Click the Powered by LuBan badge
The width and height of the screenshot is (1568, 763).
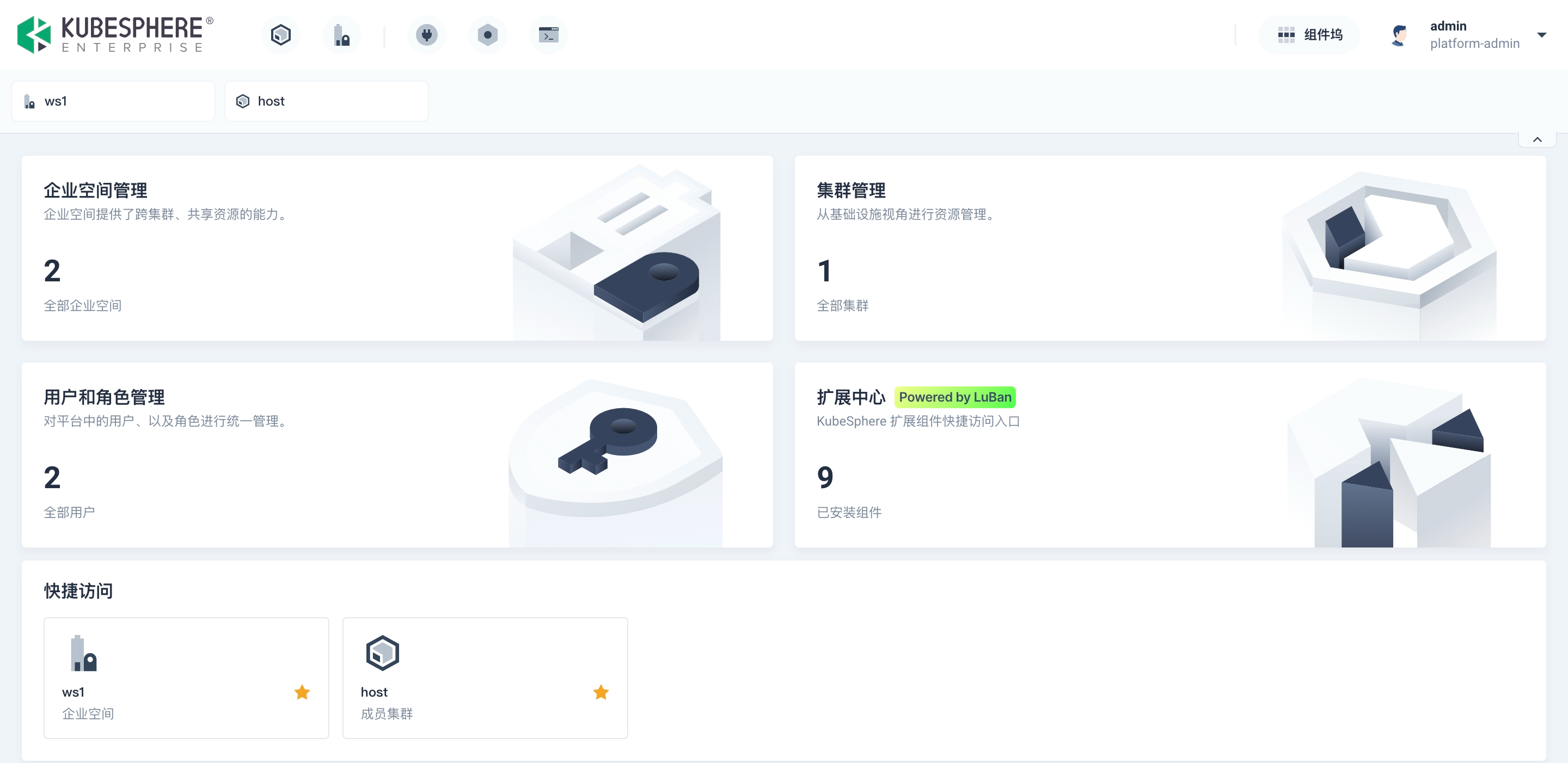(x=954, y=397)
